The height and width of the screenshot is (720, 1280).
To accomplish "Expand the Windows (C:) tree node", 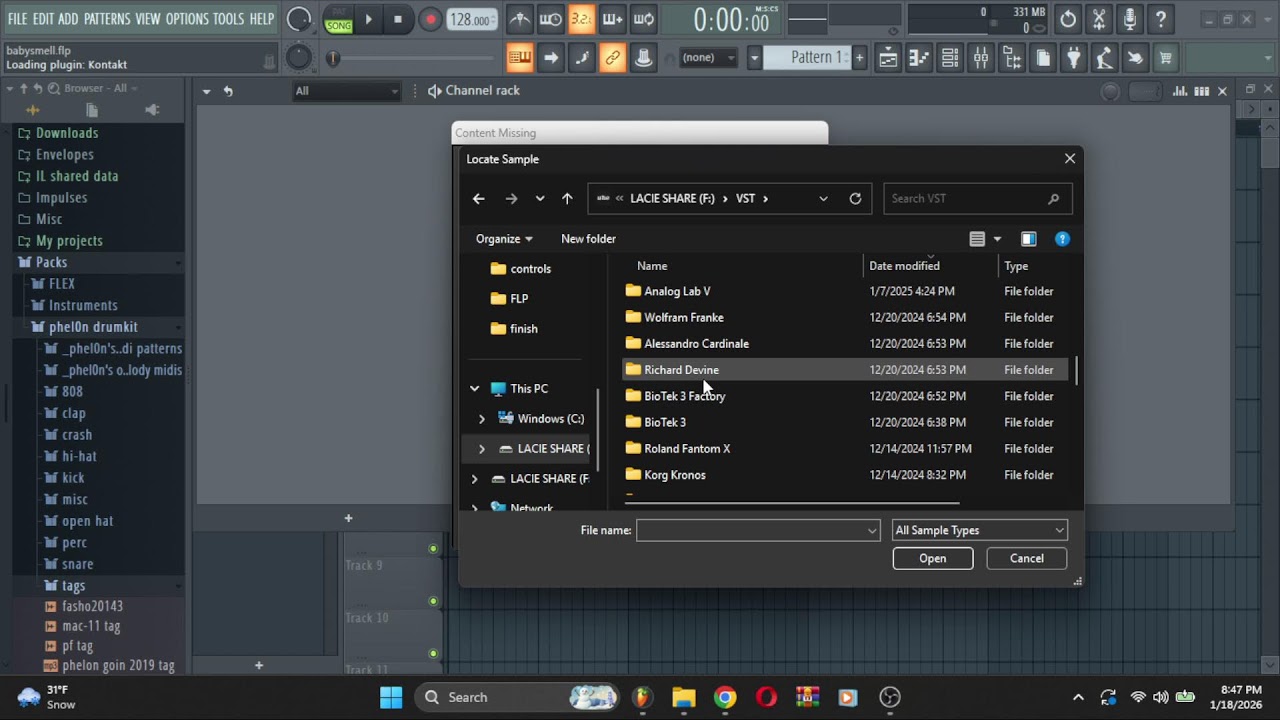I will click(x=482, y=419).
